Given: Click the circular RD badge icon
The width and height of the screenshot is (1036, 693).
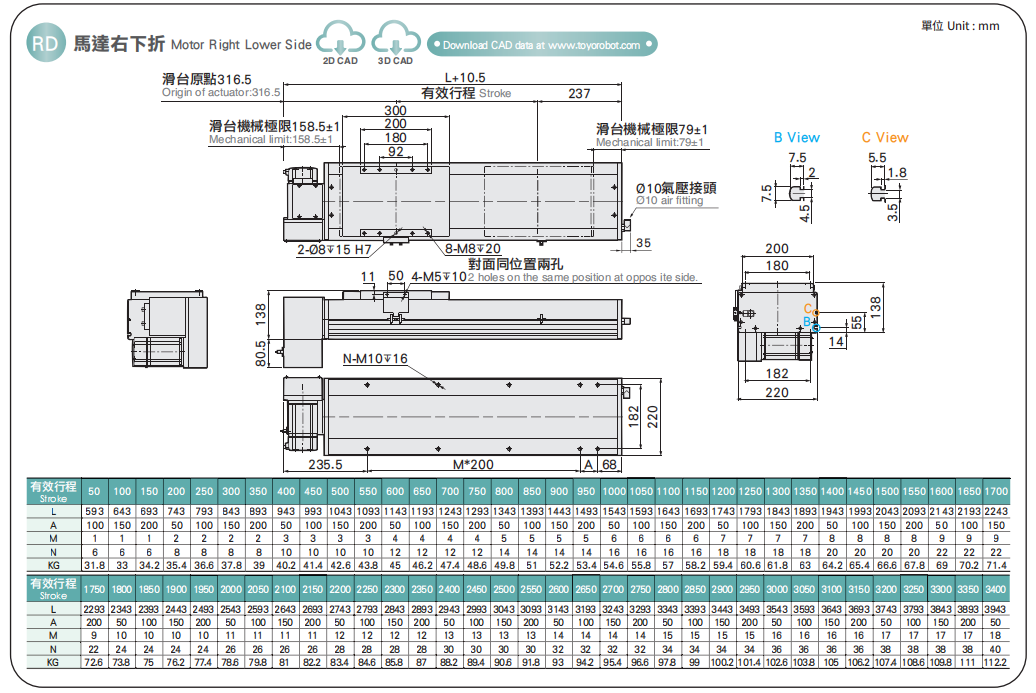Looking at the screenshot, I should point(43,44).
